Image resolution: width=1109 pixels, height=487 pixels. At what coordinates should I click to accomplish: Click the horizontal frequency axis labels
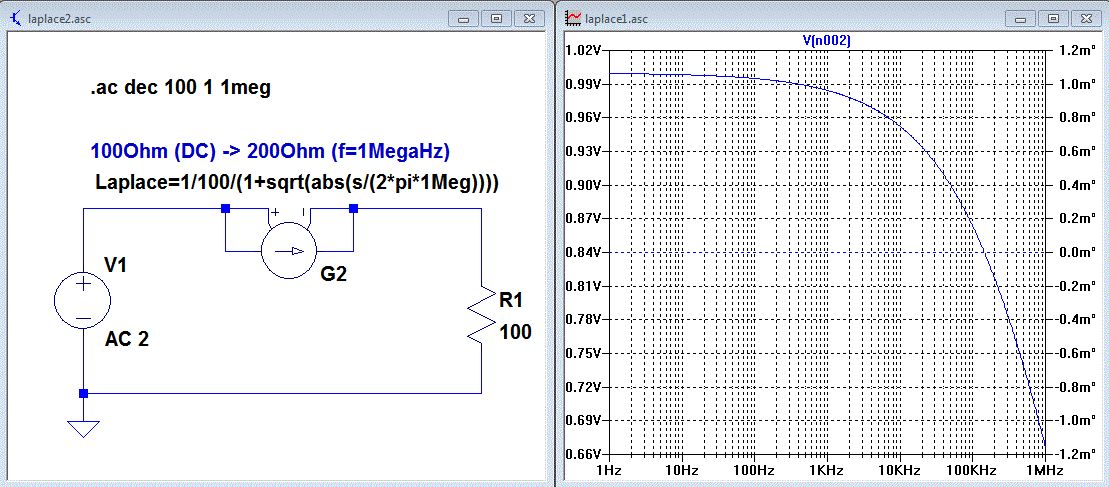(826, 469)
